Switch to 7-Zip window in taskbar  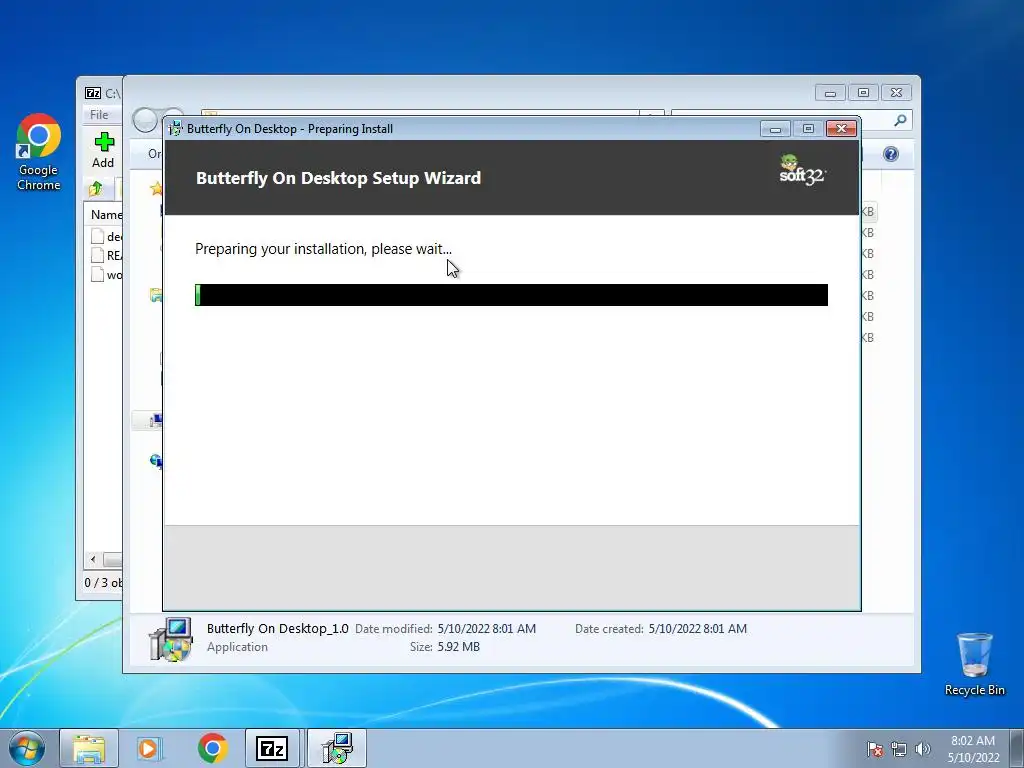click(x=272, y=748)
